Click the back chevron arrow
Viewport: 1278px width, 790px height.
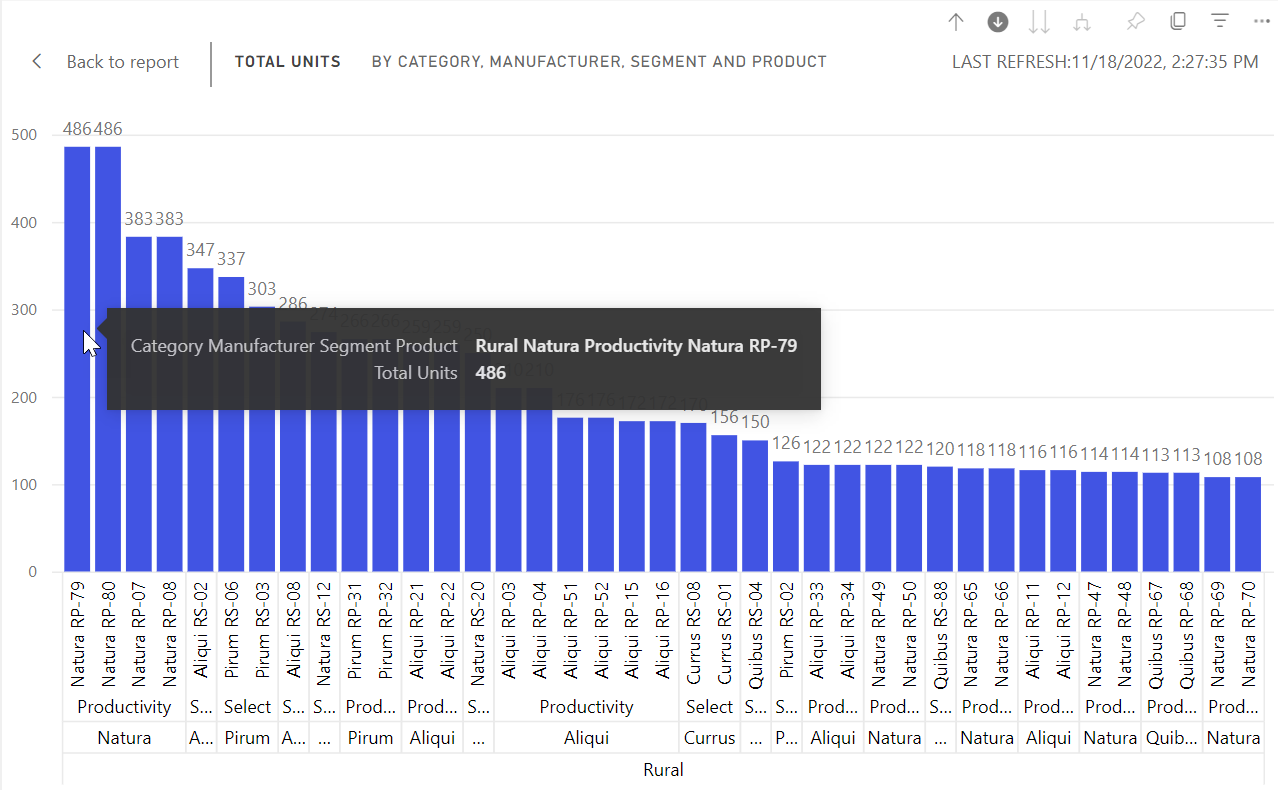pos(36,61)
